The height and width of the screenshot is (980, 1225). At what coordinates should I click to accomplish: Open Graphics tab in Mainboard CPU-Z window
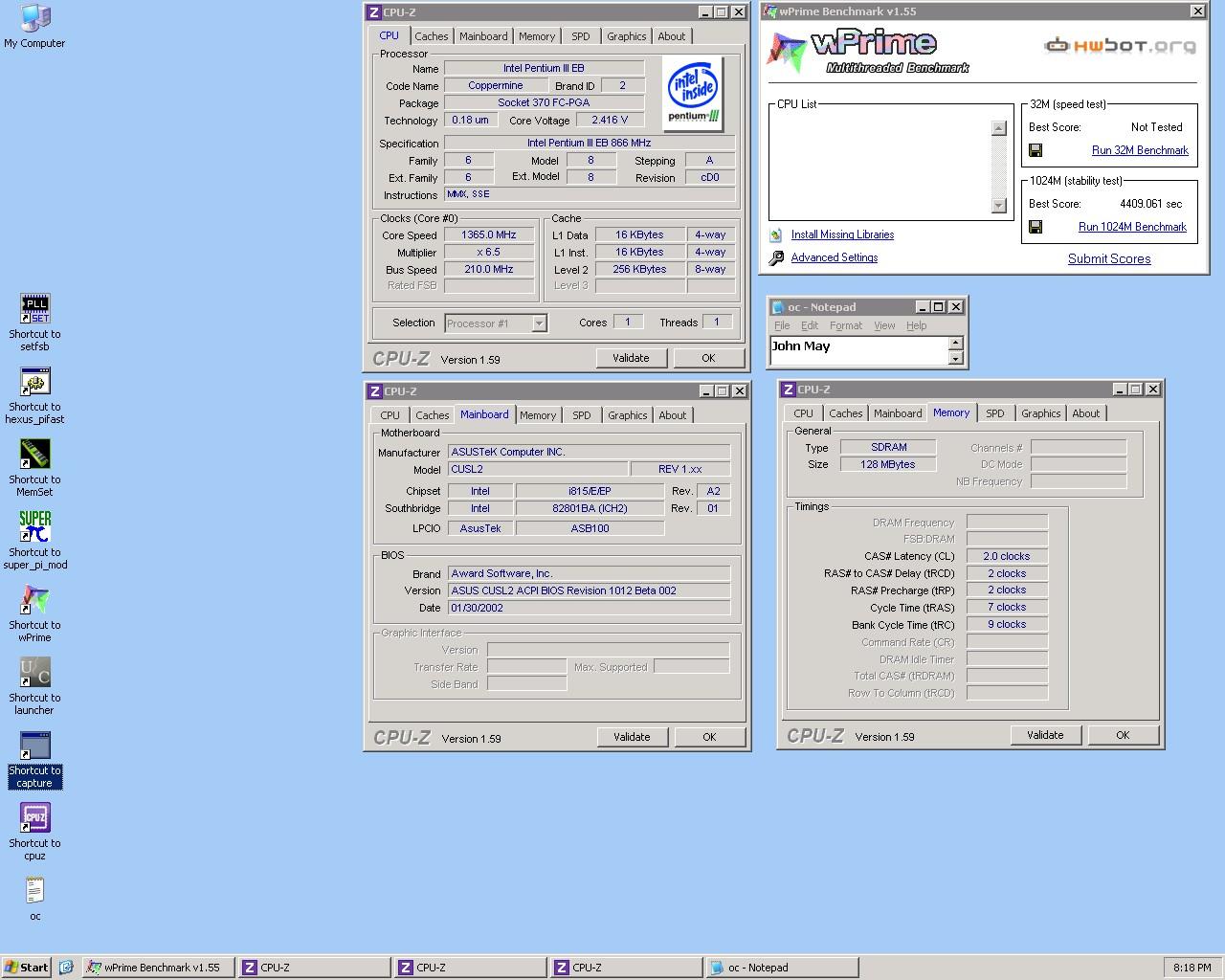click(627, 415)
